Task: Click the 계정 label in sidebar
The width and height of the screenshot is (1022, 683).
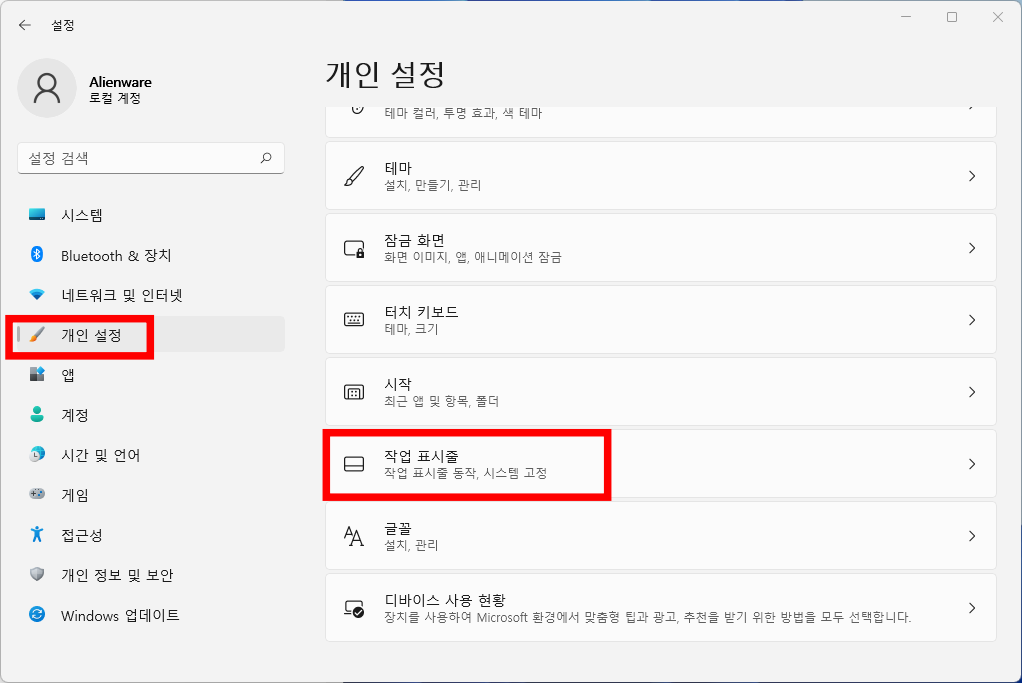Action: pos(74,415)
